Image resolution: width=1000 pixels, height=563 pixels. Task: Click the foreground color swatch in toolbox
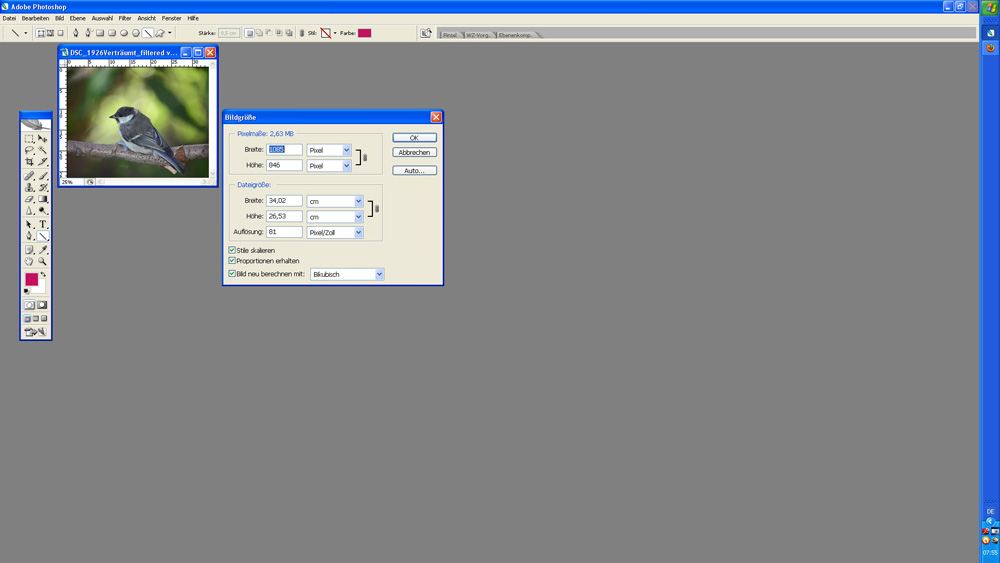(30, 278)
